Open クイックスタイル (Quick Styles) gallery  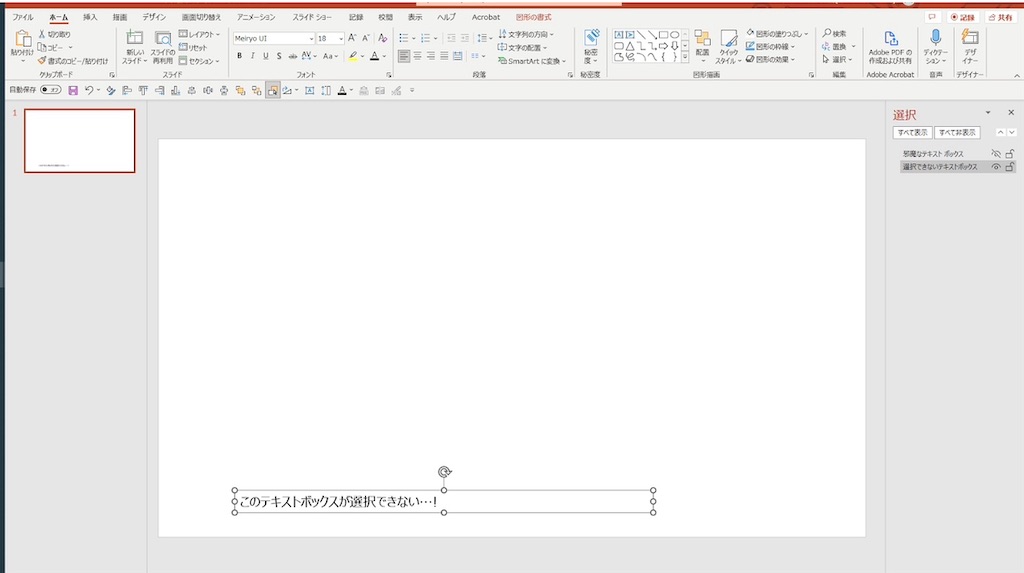coord(728,46)
